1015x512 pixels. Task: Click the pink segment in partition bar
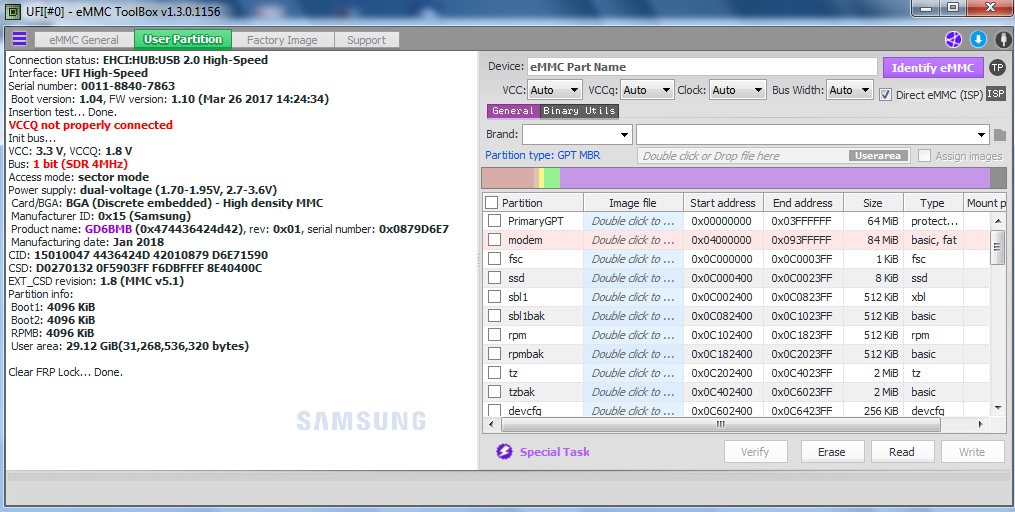[x=508, y=178]
